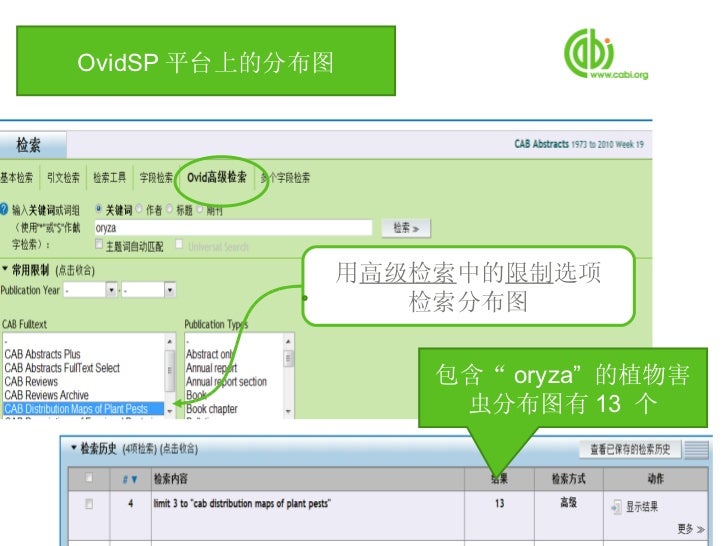Select Book chapter in Publication Types

tap(212, 409)
